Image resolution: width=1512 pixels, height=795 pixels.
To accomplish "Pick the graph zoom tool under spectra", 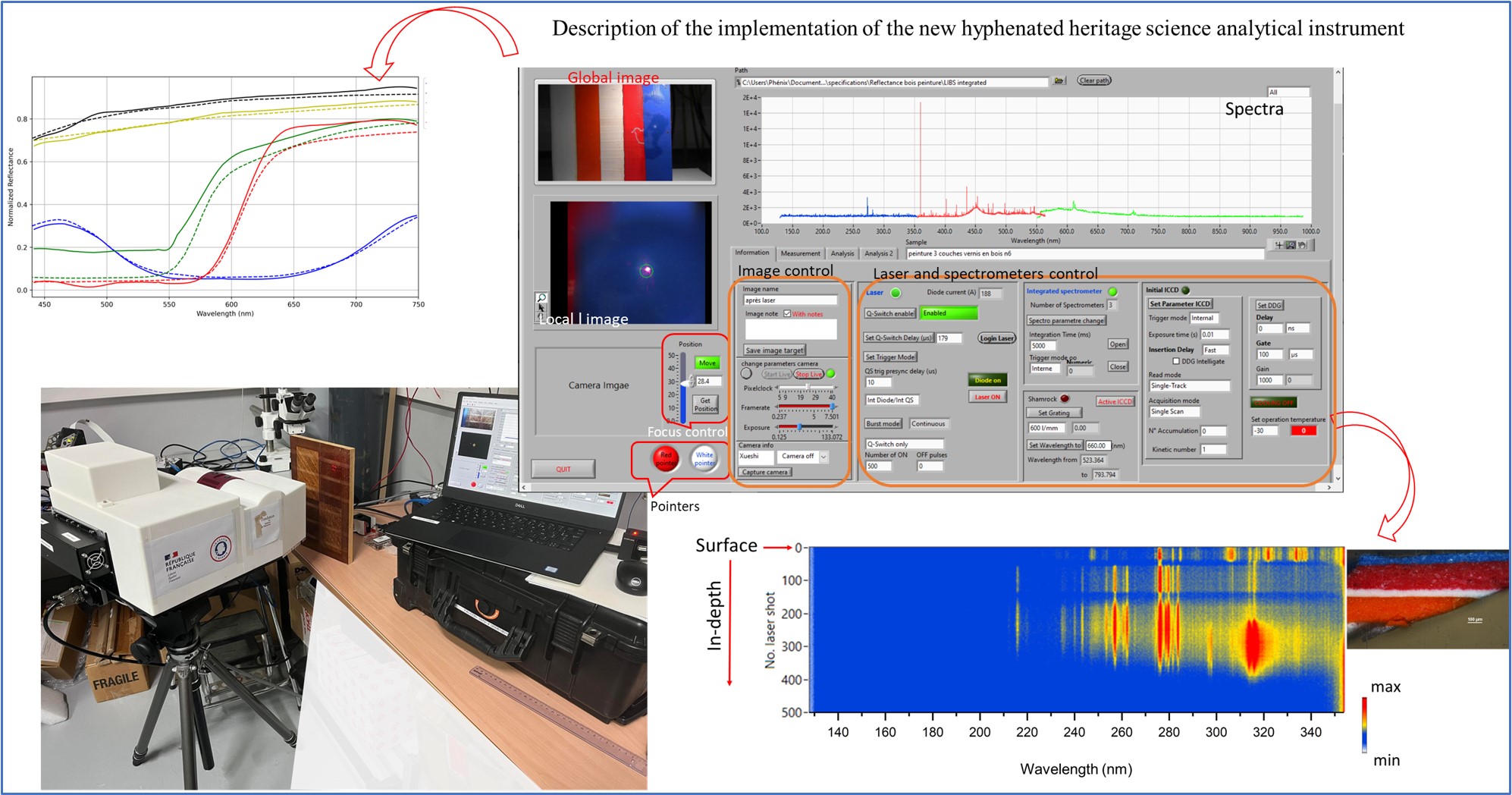I will (x=1291, y=245).
